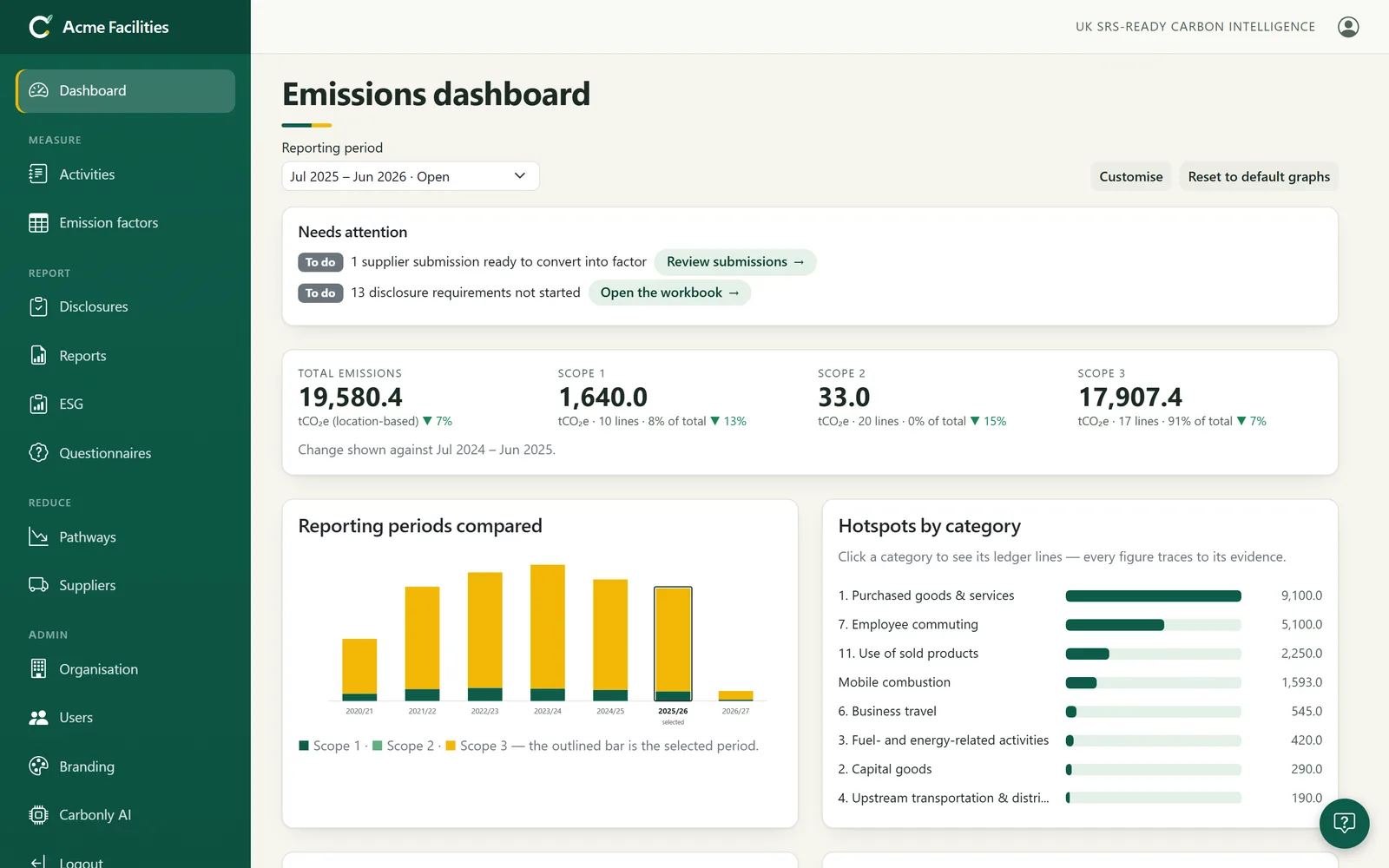Open the Reports page

pyautogui.click(x=125, y=356)
